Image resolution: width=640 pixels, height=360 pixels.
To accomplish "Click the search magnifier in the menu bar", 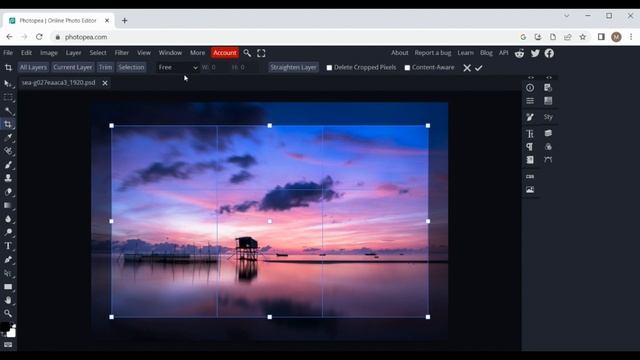I will 247,53.
